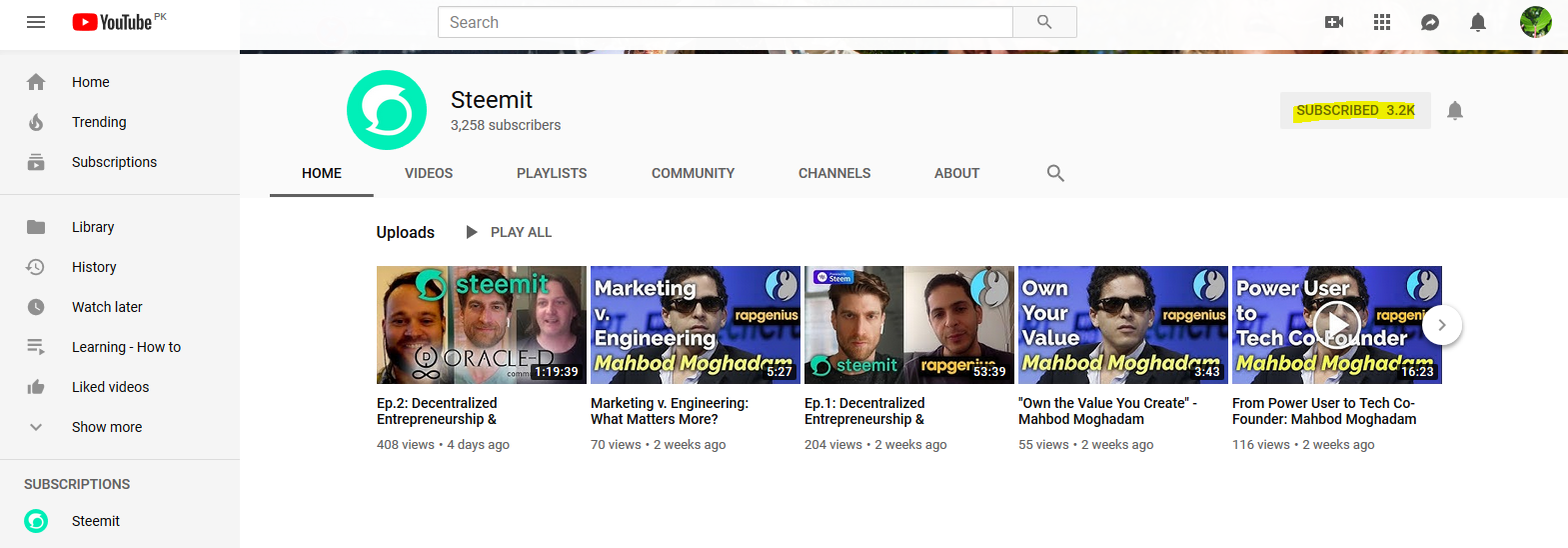The width and height of the screenshot is (1568, 548).
Task: Show next uploads with arrow button
Action: 1442,325
